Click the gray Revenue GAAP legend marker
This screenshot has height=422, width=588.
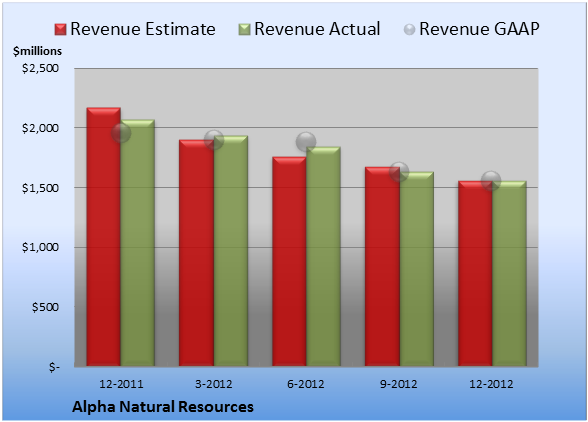[409, 30]
